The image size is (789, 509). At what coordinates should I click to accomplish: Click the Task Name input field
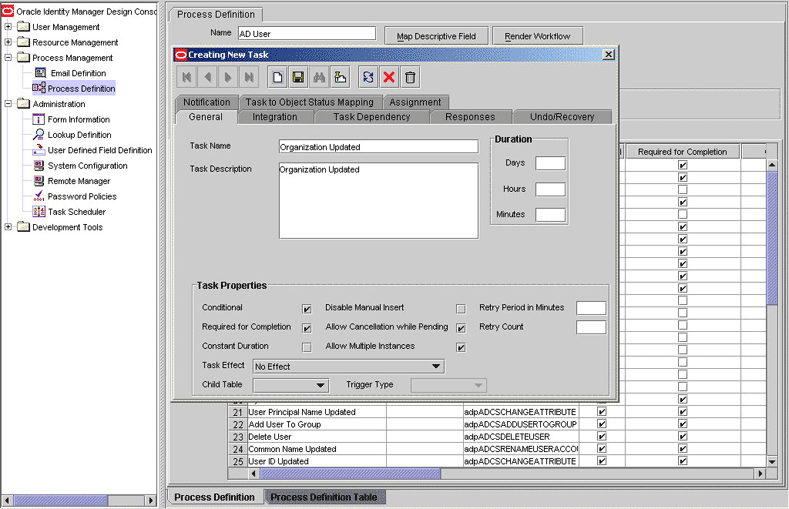378,147
